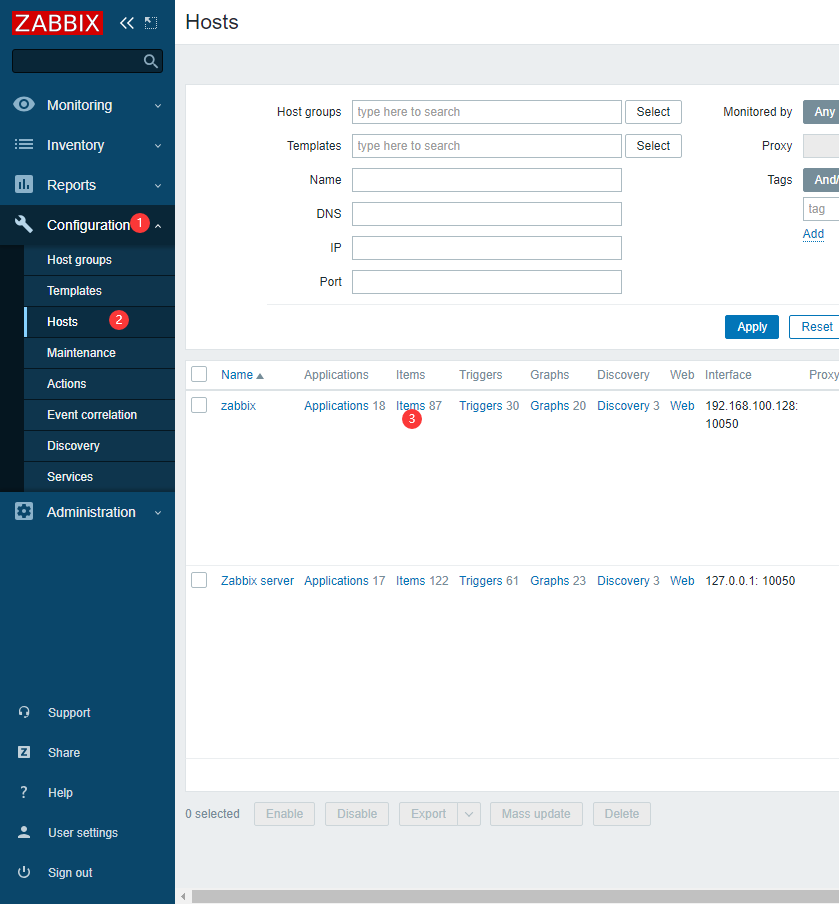Click the Share Z icon
The image size is (839, 904).
click(x=24, y=752)
